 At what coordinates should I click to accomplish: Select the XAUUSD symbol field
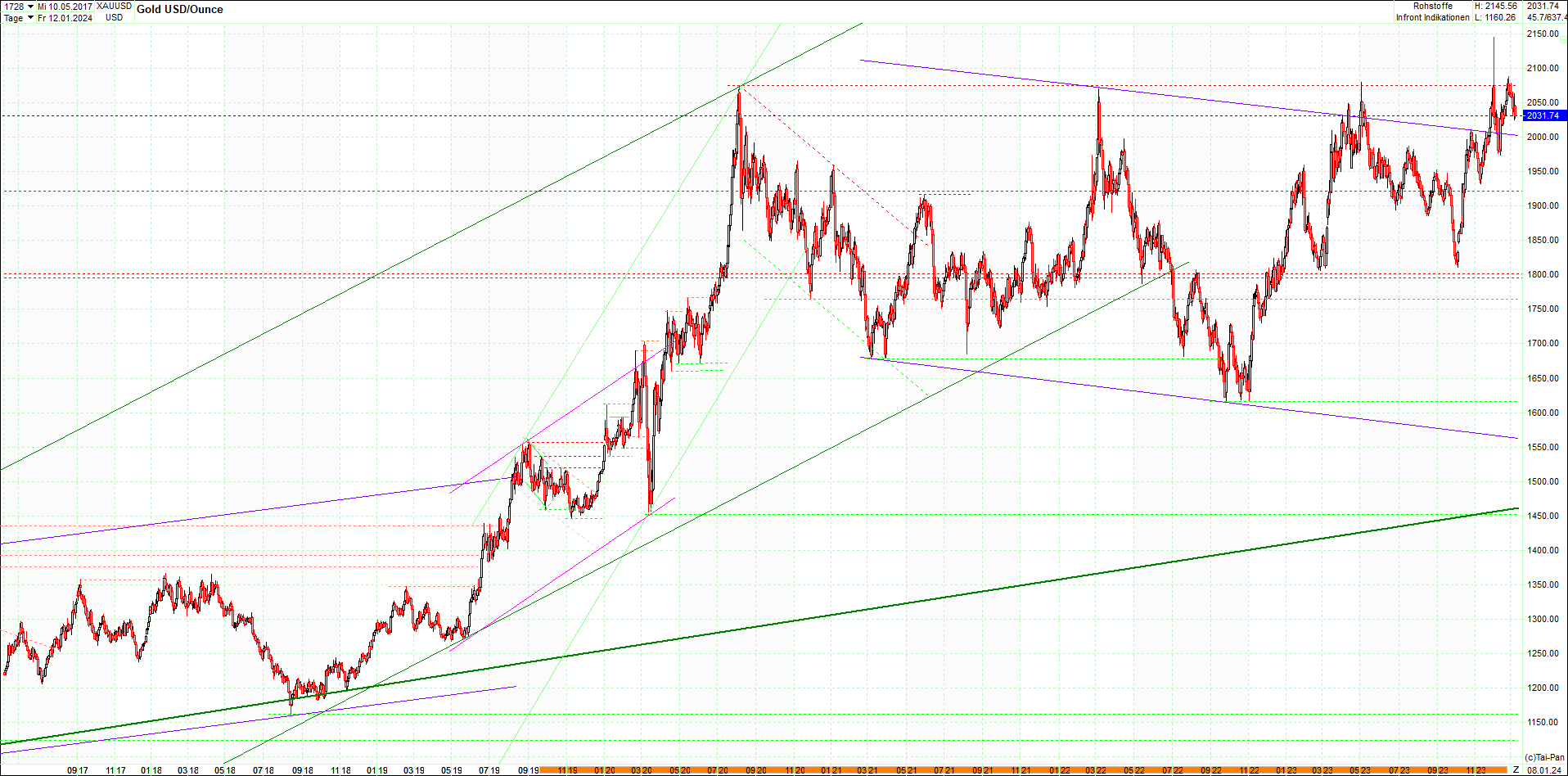114,7
